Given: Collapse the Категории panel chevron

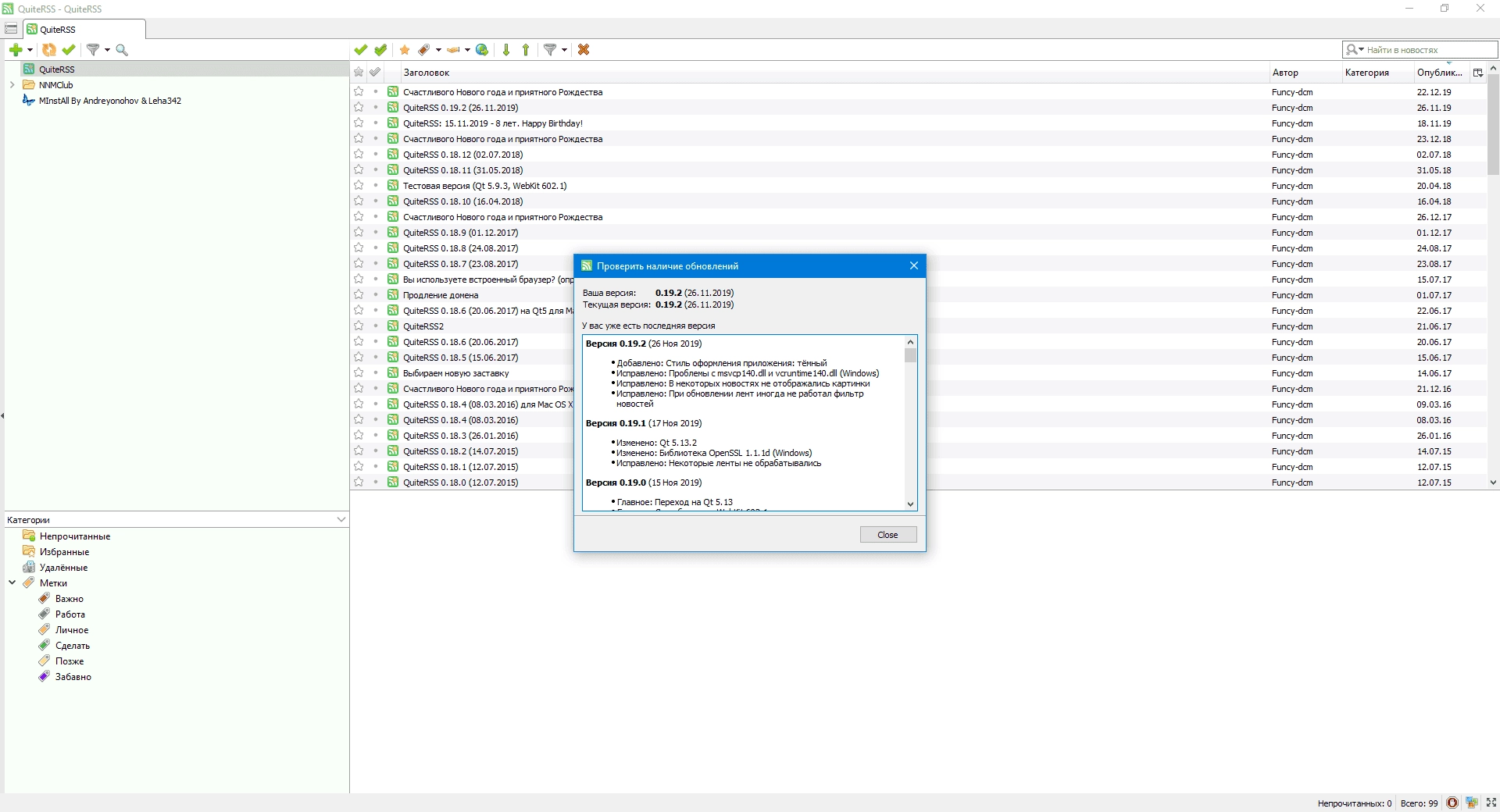Looking at the screenshot, I should pyautogui.click(x=341, y=520).
